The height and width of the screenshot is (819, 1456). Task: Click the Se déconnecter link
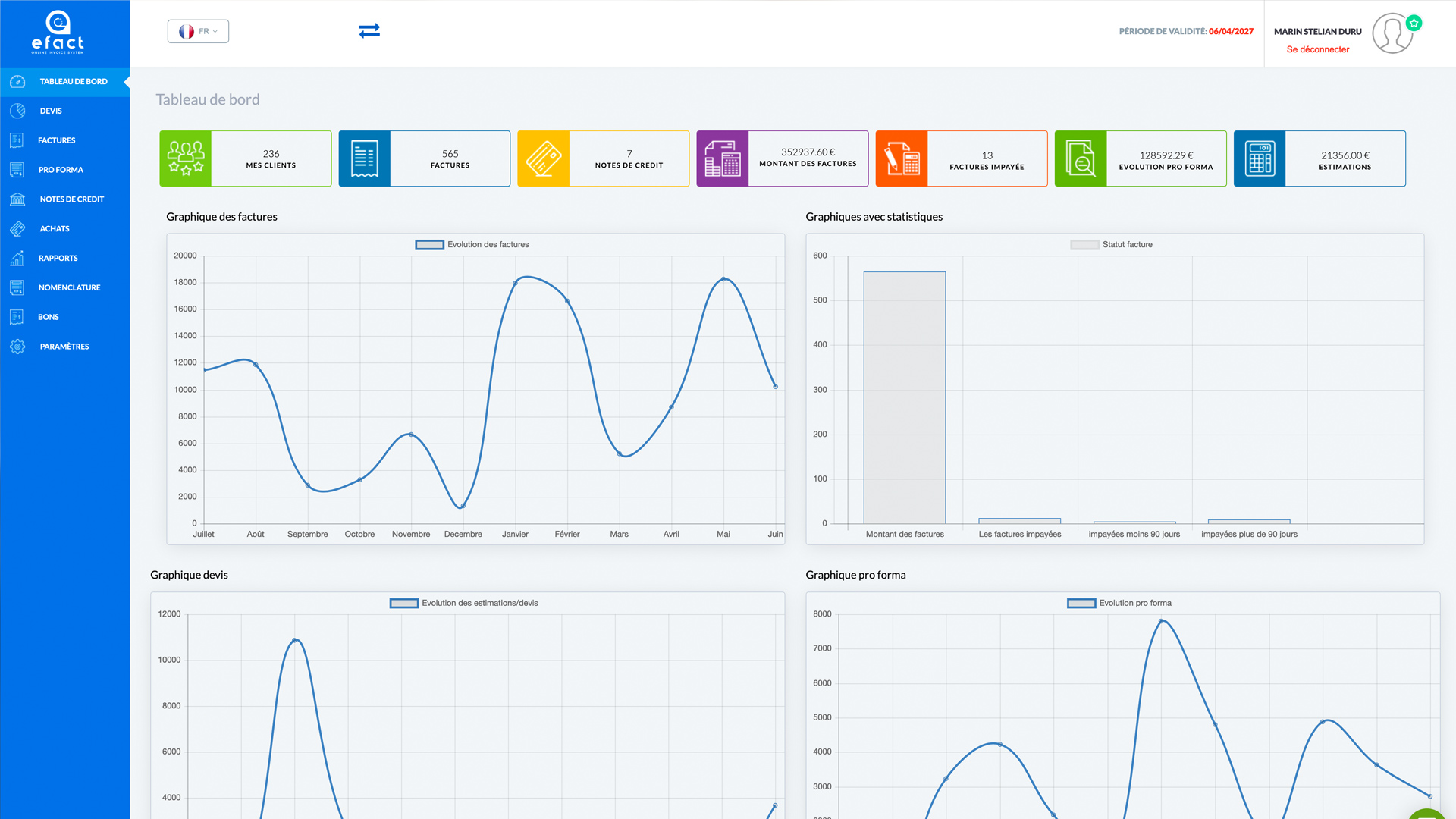point(1317,50)
